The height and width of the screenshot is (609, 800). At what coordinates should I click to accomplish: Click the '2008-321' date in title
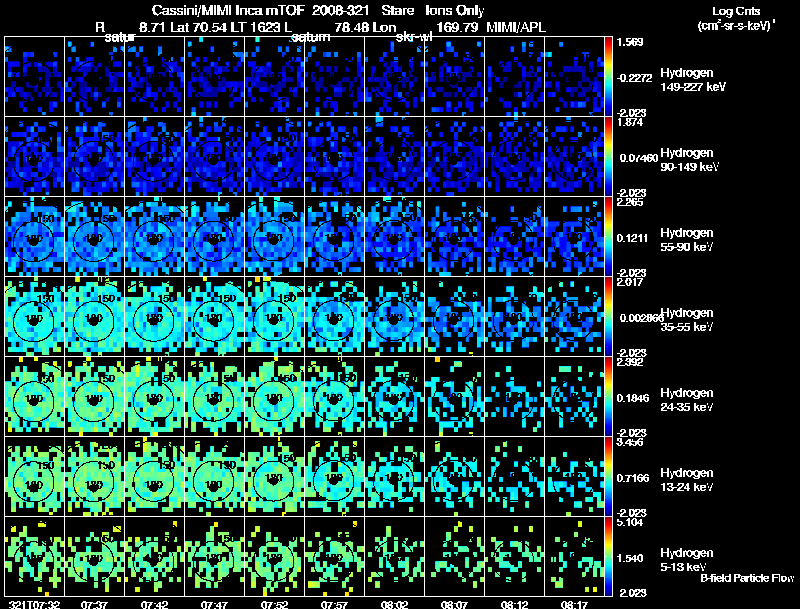(339, 10)
